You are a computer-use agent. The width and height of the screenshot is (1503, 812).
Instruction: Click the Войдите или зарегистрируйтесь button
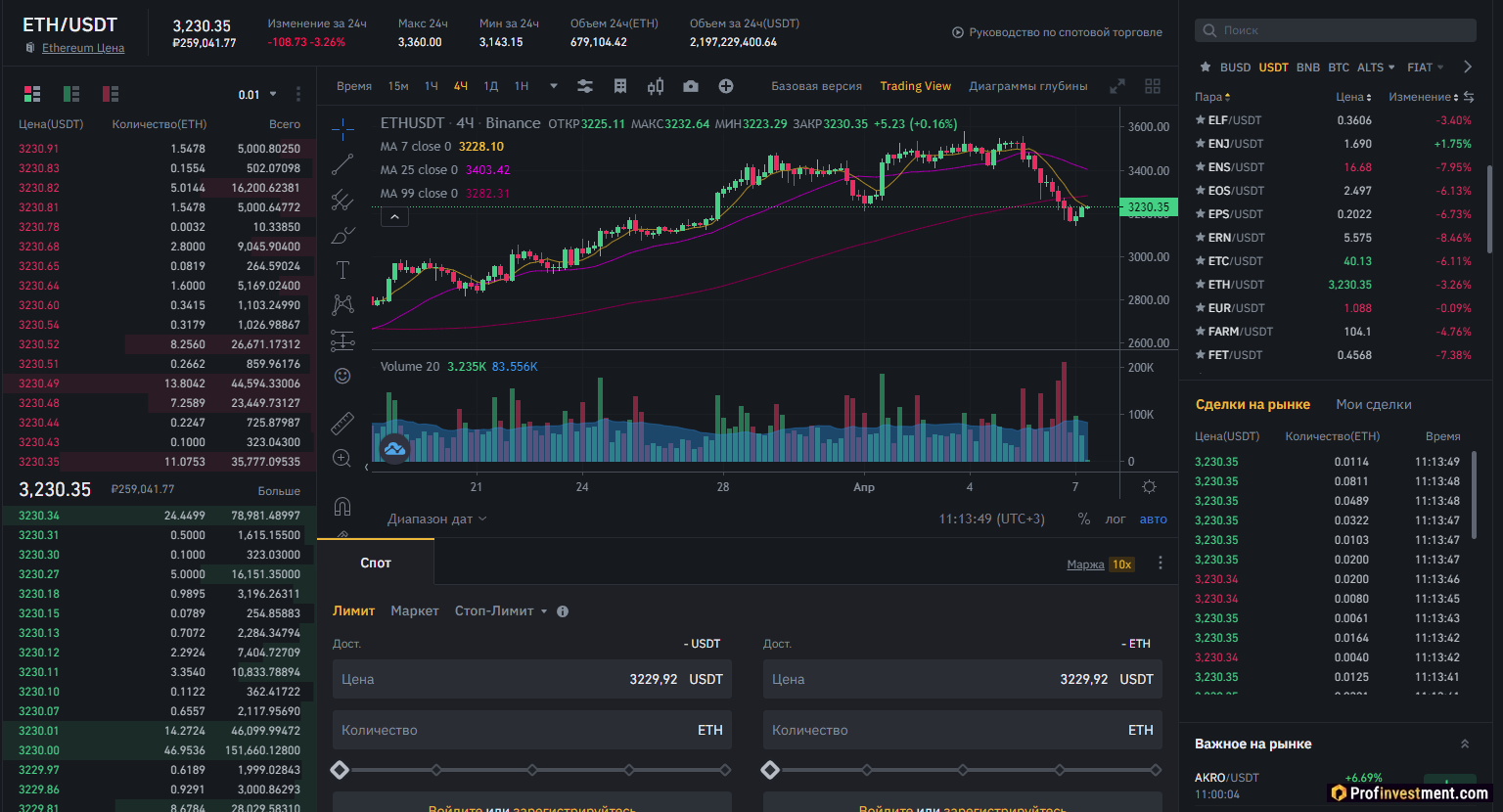(531, 806)
